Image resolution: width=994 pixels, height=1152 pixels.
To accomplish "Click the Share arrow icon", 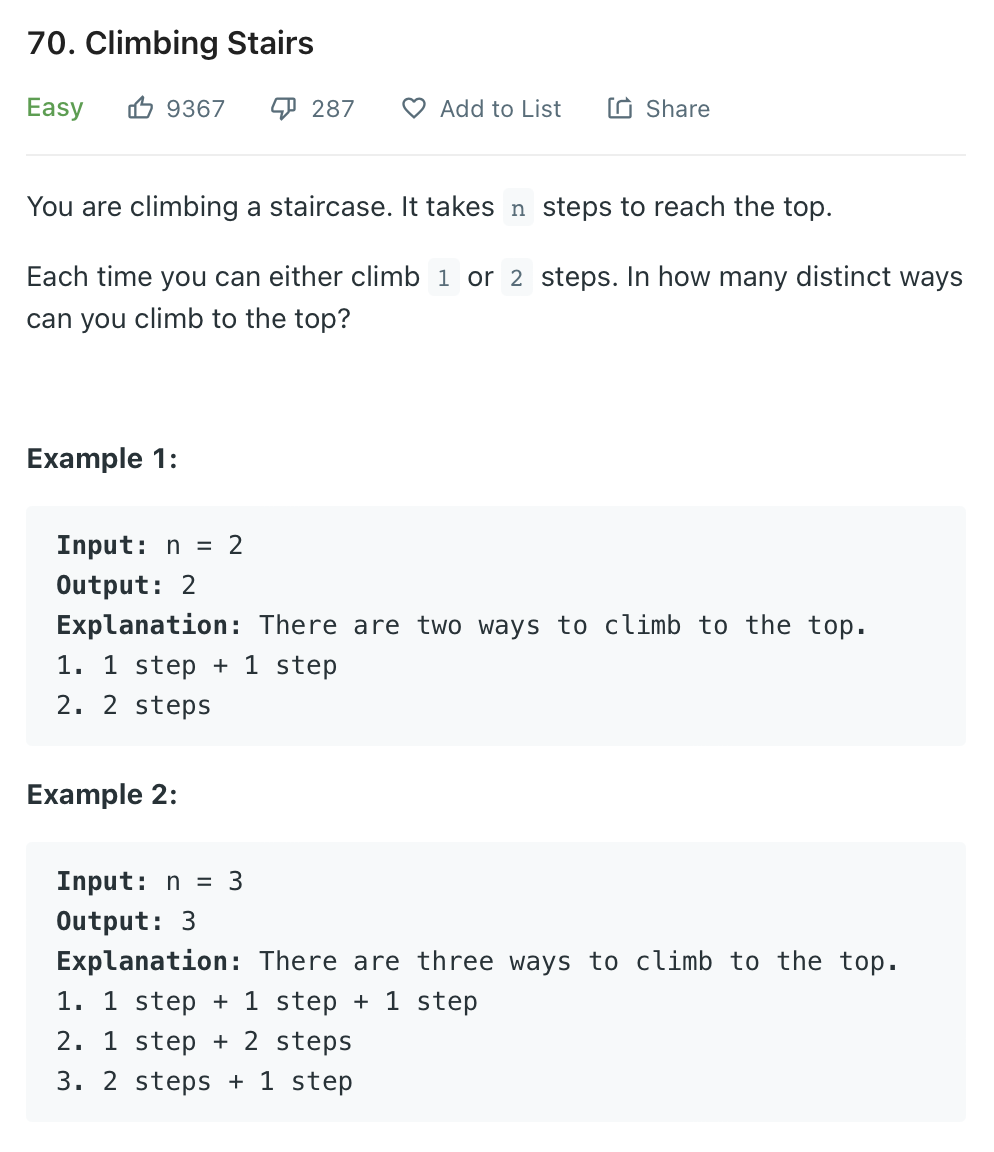I will [619, 108].
